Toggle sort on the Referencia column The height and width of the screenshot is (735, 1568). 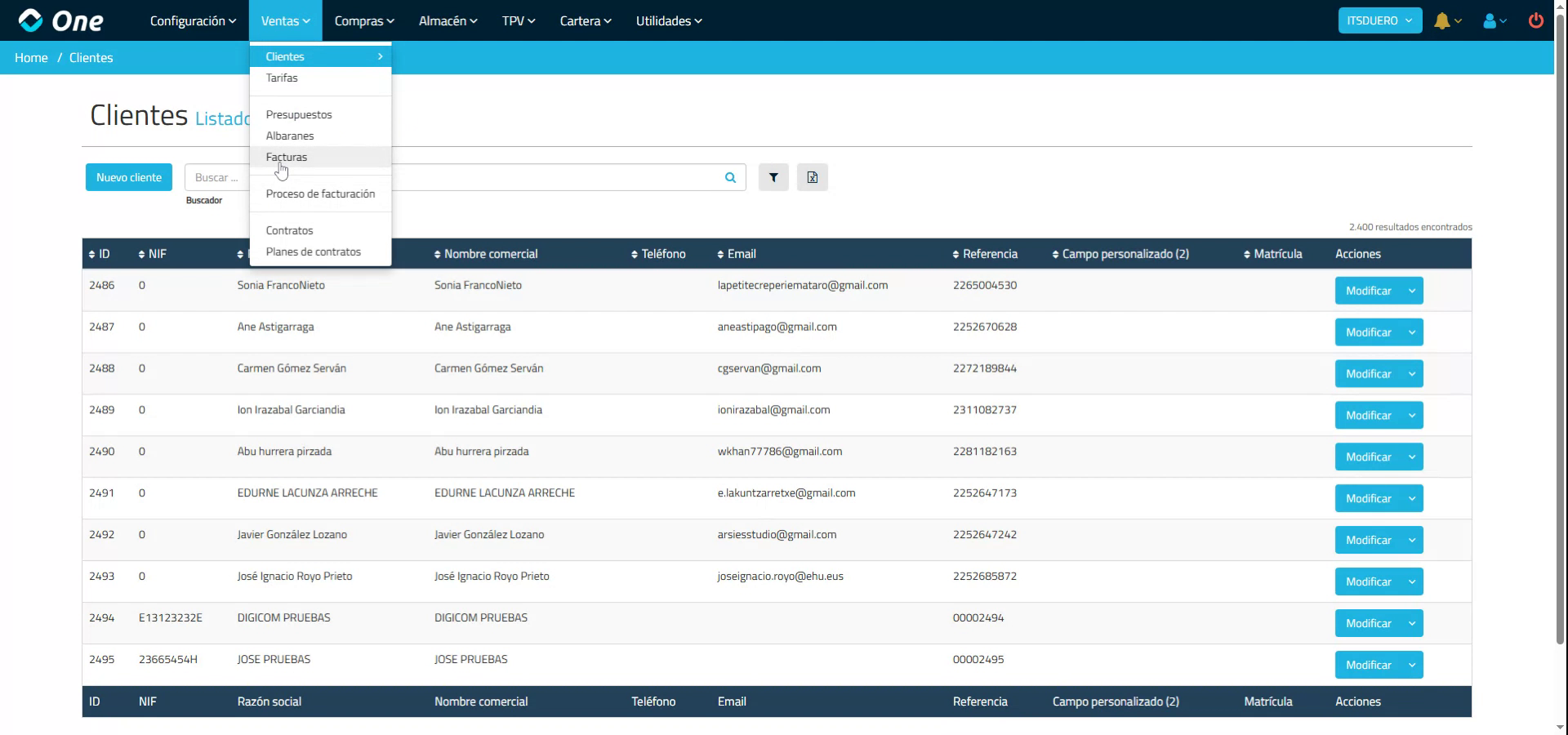point(986,254)
